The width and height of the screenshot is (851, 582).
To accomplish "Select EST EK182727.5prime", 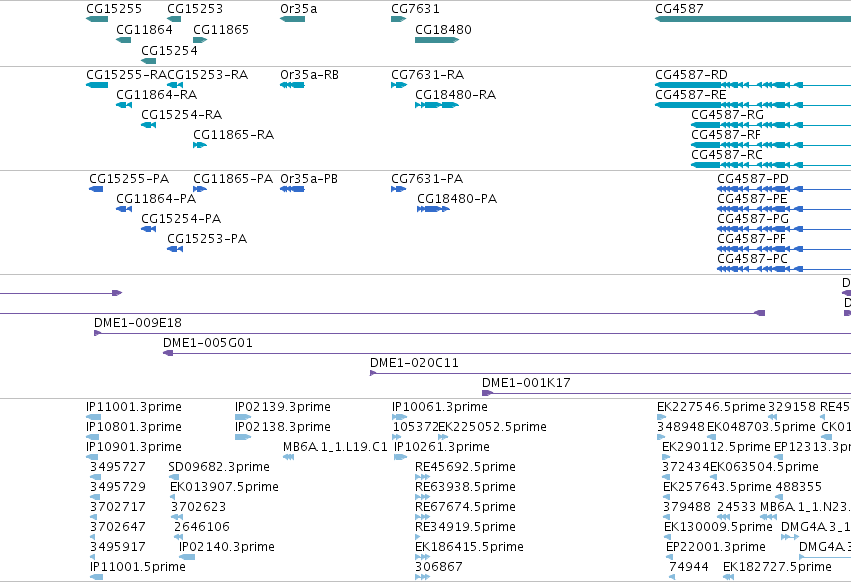I will tap(727, 577).
